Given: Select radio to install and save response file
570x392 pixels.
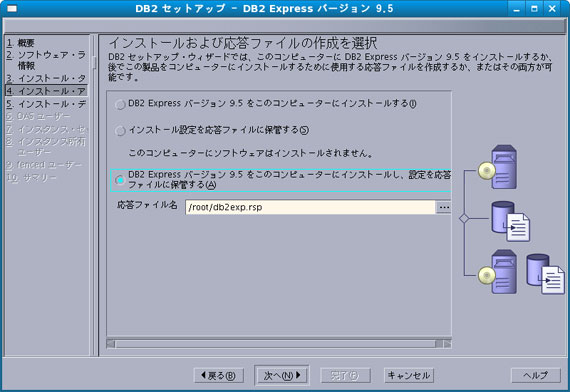Looking at the screenshot, I should tap(120, 180).
